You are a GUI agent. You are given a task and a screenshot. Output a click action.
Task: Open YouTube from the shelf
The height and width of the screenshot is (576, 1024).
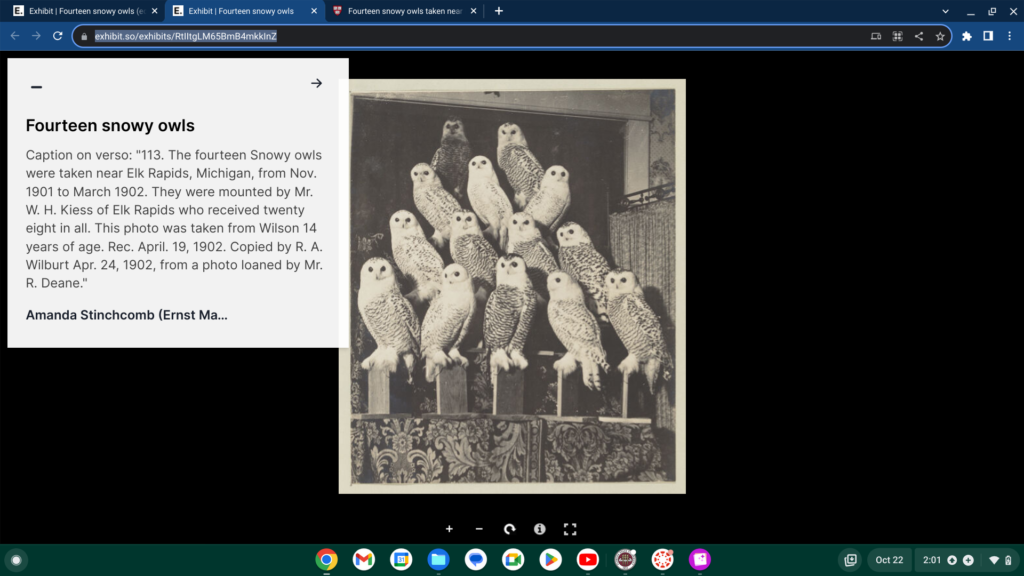tap(587, 560)
